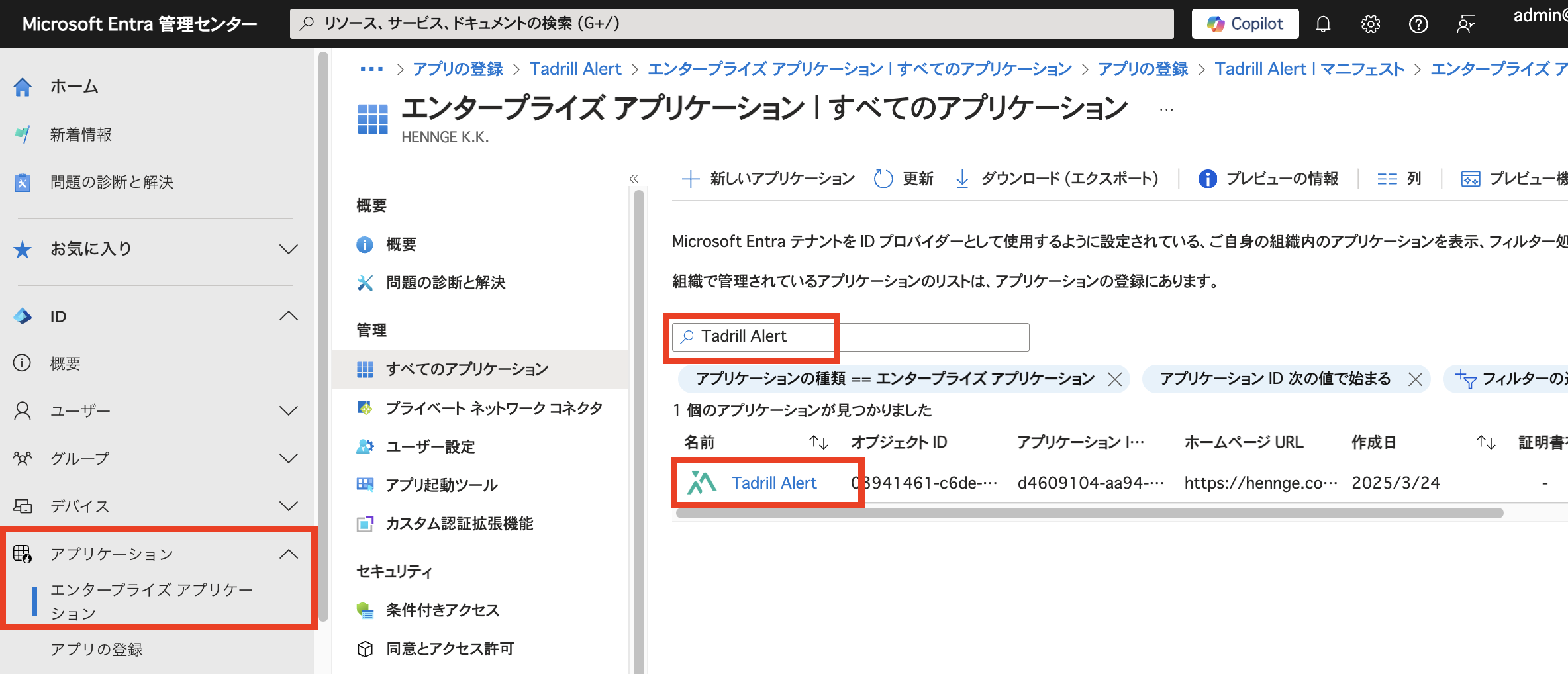
Task: Click Tadrill Alert app logo icon
Action: [x=702, y=483]
